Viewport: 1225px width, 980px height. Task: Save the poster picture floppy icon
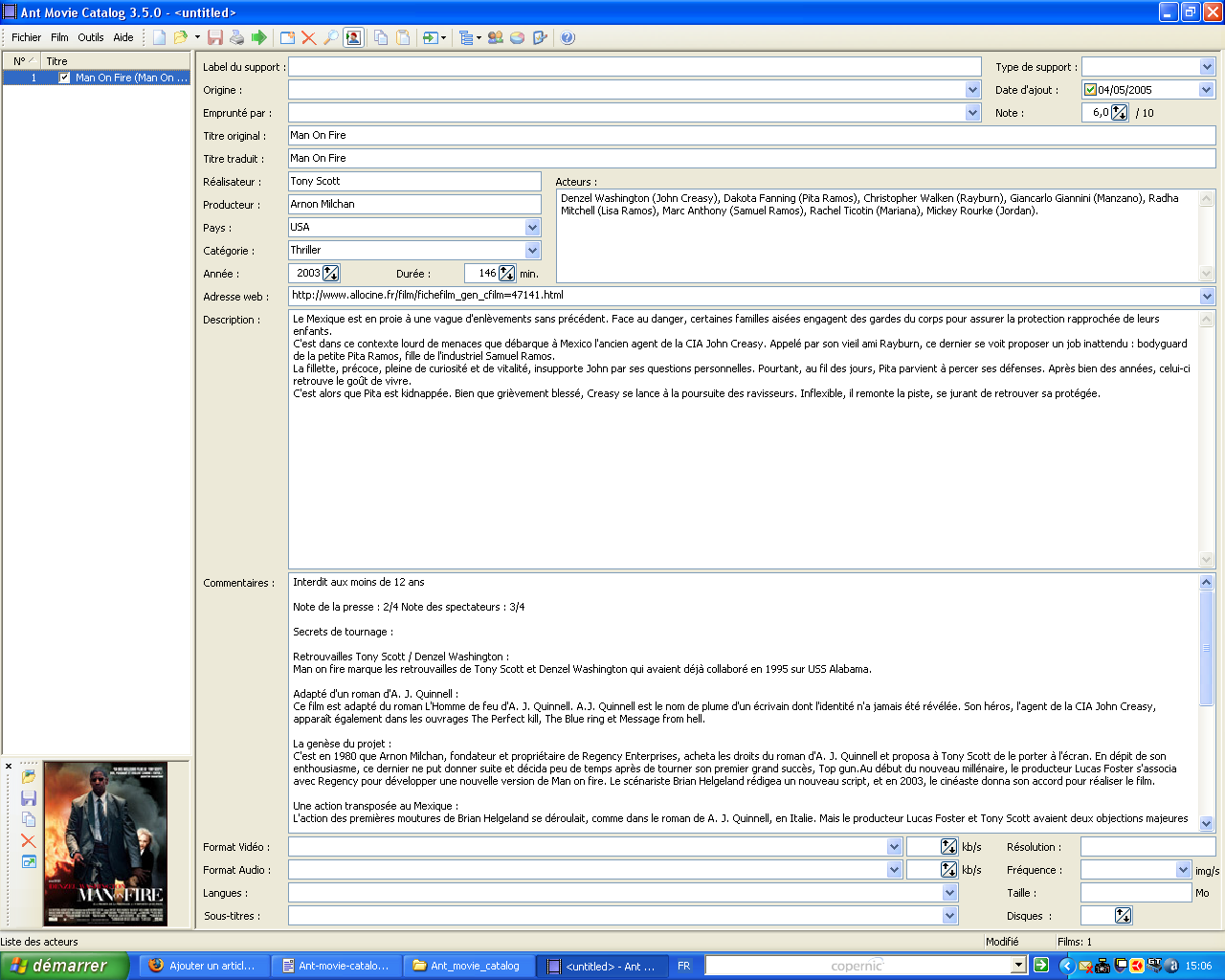[29, 798]
